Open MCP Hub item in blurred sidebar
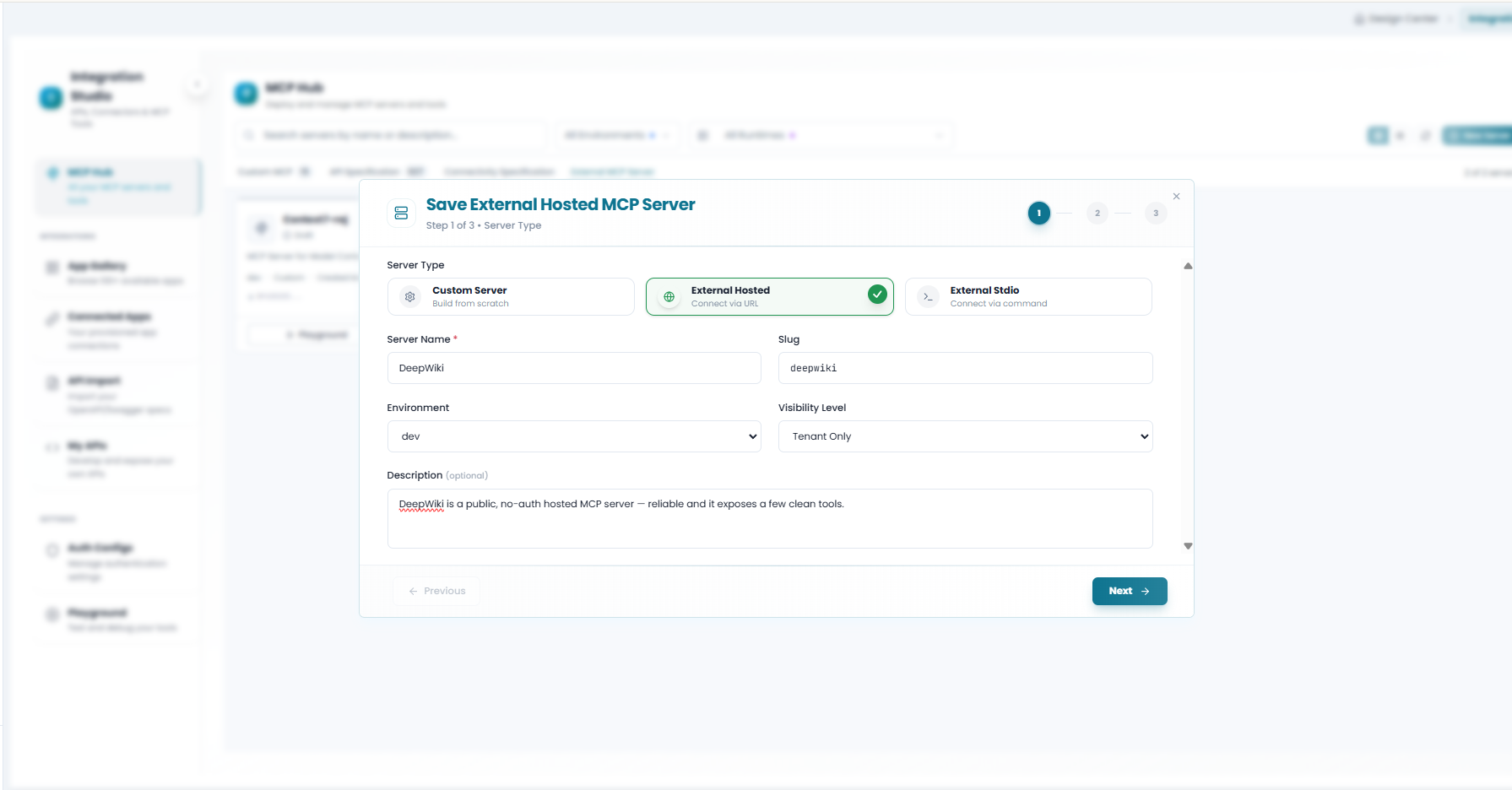1512x790 pixels. click(x=118, y=186)
